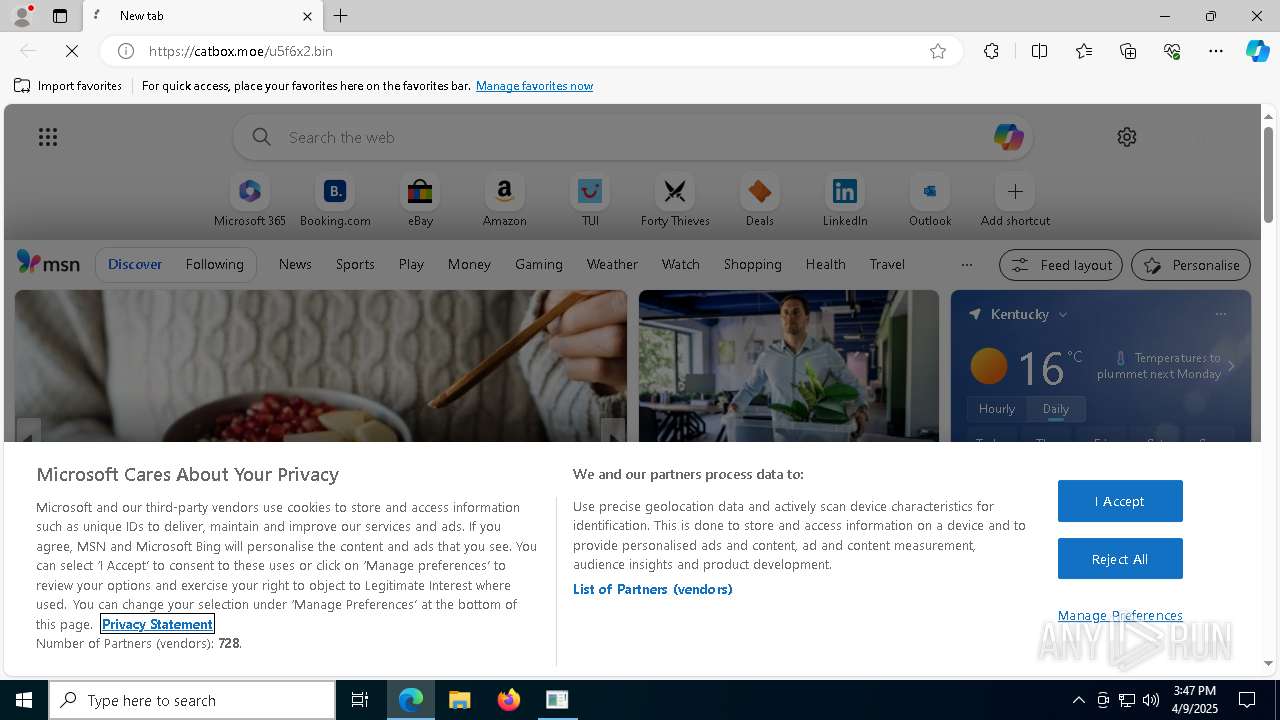Open the Sports menu item
Screen dimensions: 1280x720
[x=355, y=264]
